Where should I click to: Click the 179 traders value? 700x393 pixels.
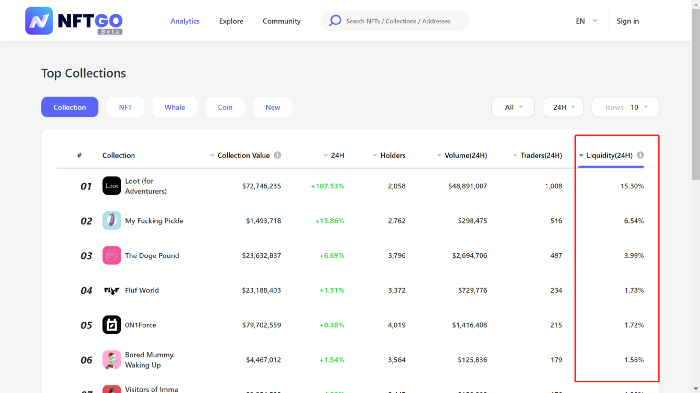pos(556,360)
